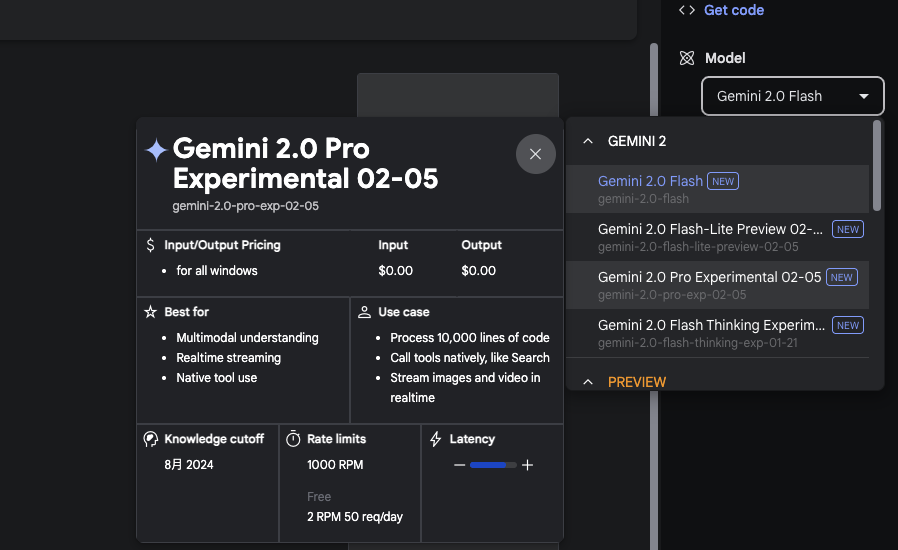Click 'Multimodal understanding' bullet
This screenshot has width=898, height=550.
coord(247,337)
